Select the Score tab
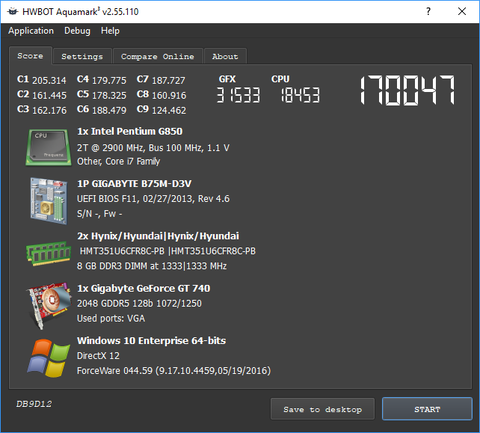 tap(30, 56)
